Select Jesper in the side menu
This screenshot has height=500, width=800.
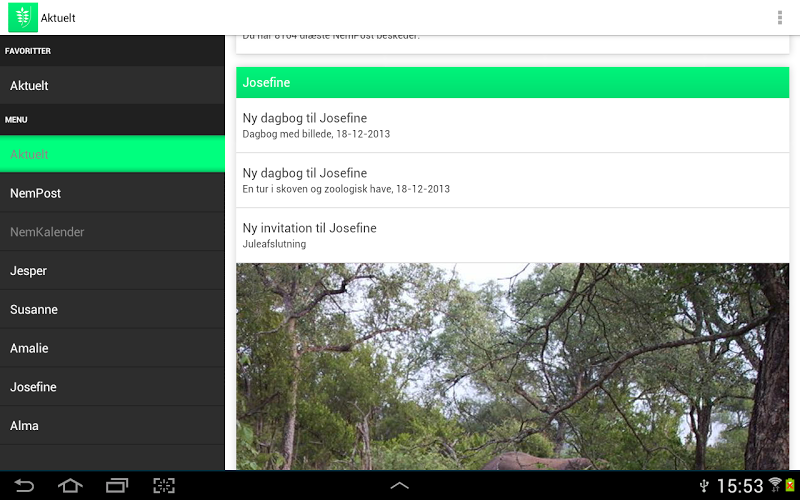coord(112,270)
